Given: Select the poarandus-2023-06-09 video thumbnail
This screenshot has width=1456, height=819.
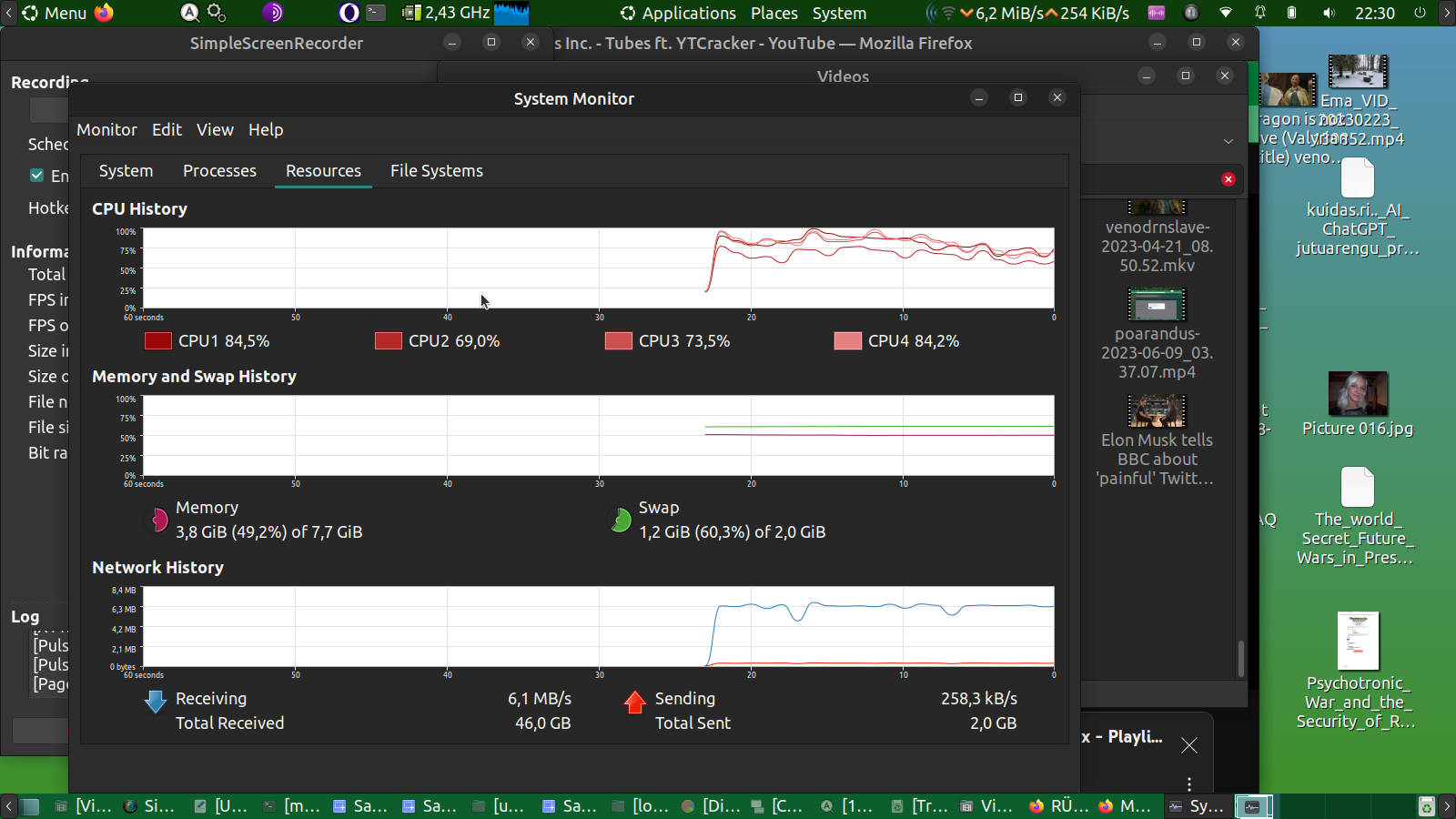Looking at the screenshot, I should tap(1157, 305).
